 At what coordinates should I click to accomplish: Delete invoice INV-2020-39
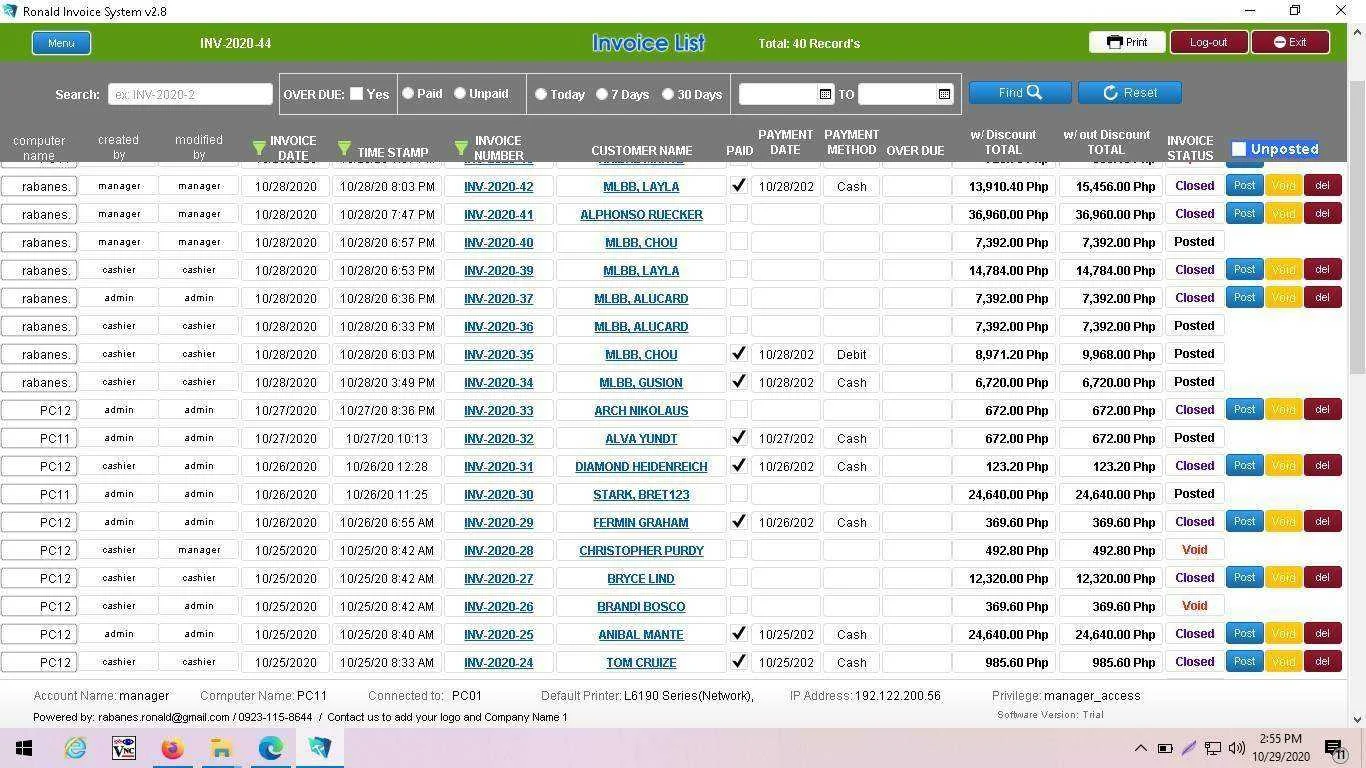pyautogui.click(x=1322, y=269)
